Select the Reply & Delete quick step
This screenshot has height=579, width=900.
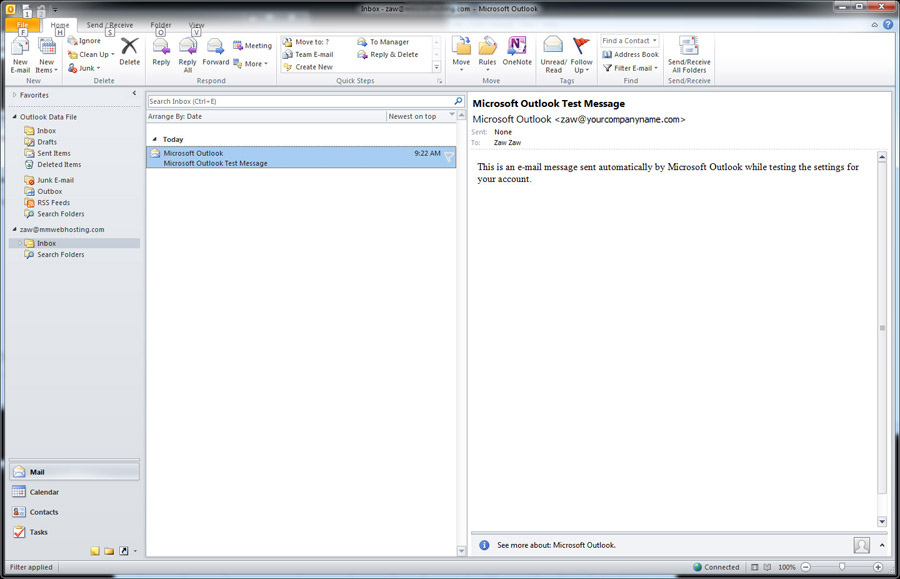388,55
